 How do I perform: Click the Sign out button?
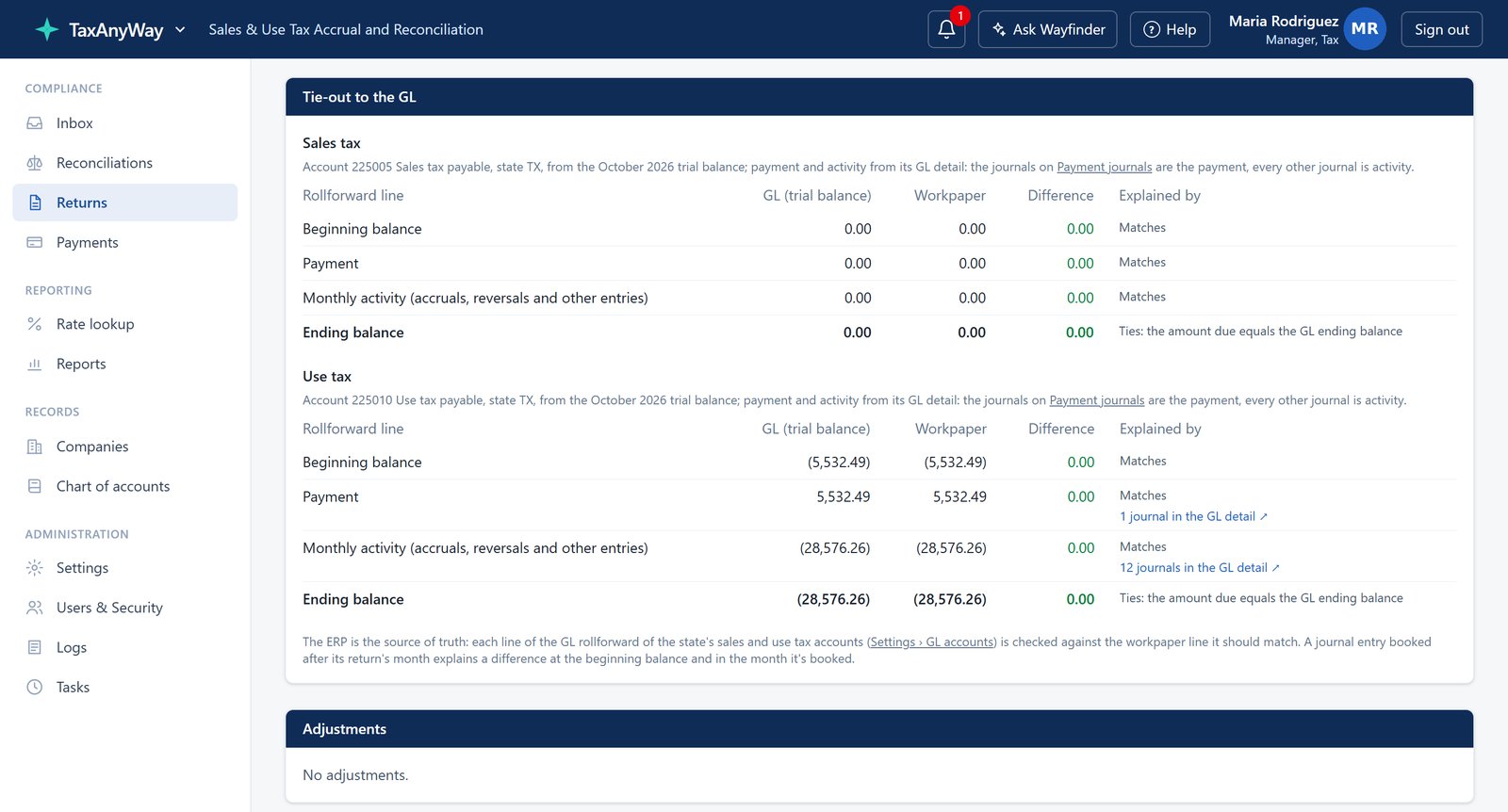pyautogui.click(x=1442, y=29)
